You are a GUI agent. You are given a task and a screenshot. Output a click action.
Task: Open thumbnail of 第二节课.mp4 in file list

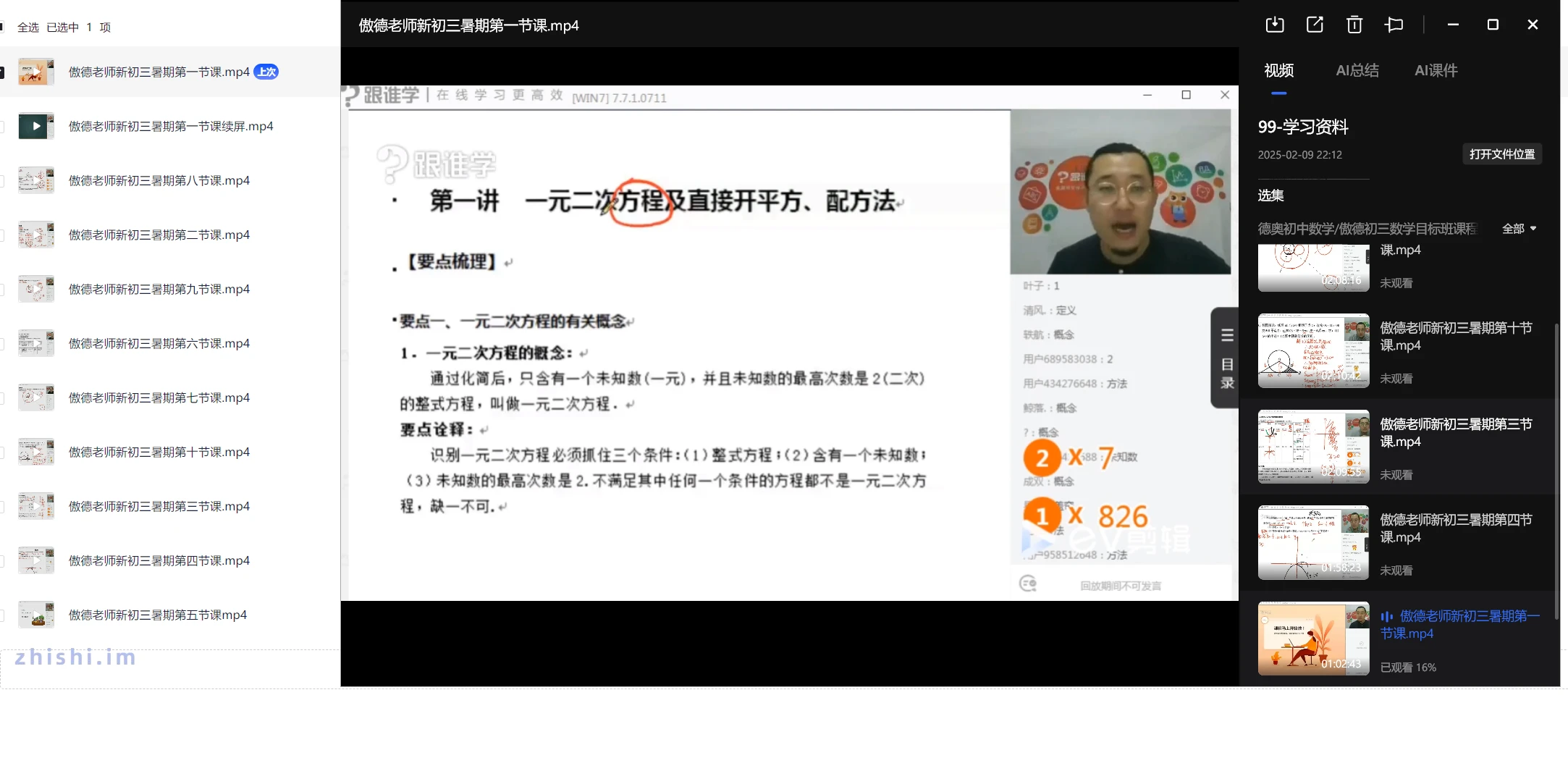36,235
